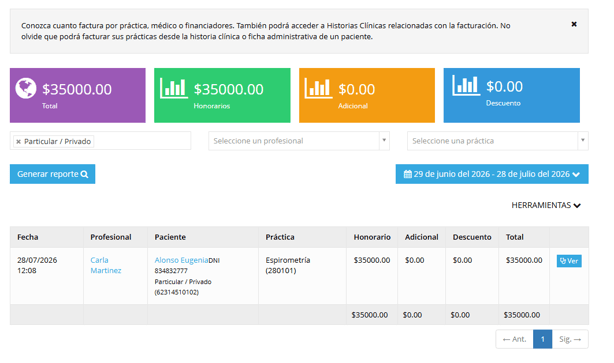
Task: Open professional Carla Martinez link
Action: [106, 265]
